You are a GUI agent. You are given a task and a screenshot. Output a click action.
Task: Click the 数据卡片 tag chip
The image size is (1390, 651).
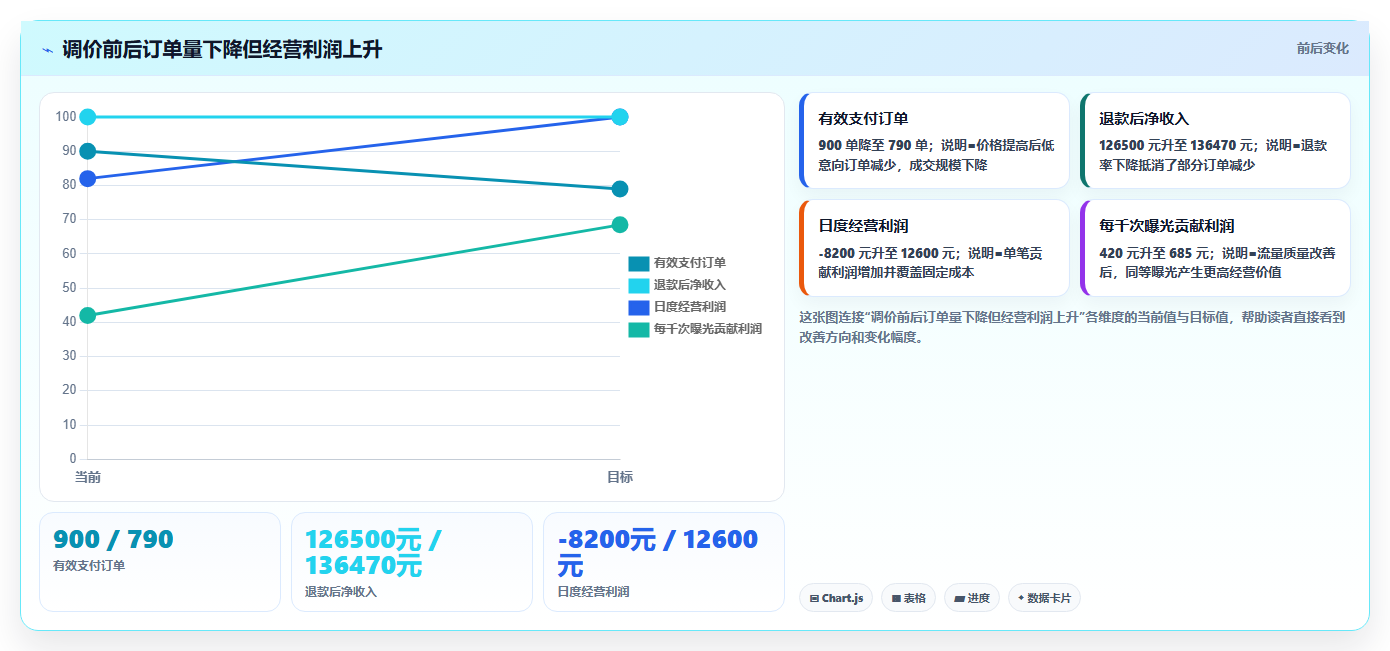point(1044,598)
